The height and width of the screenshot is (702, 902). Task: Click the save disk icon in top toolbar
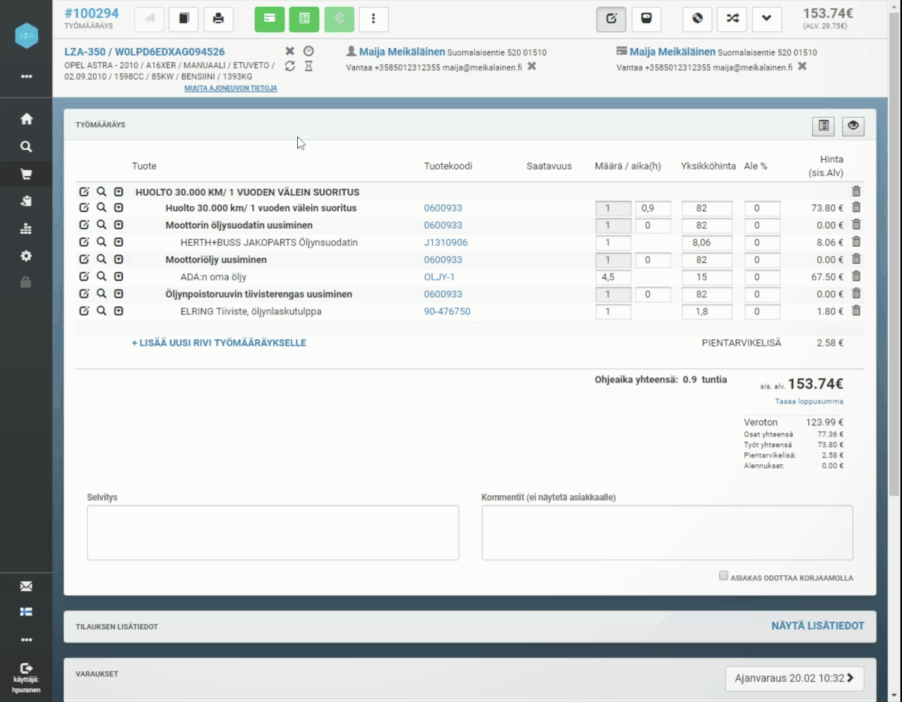pos(646,18)
